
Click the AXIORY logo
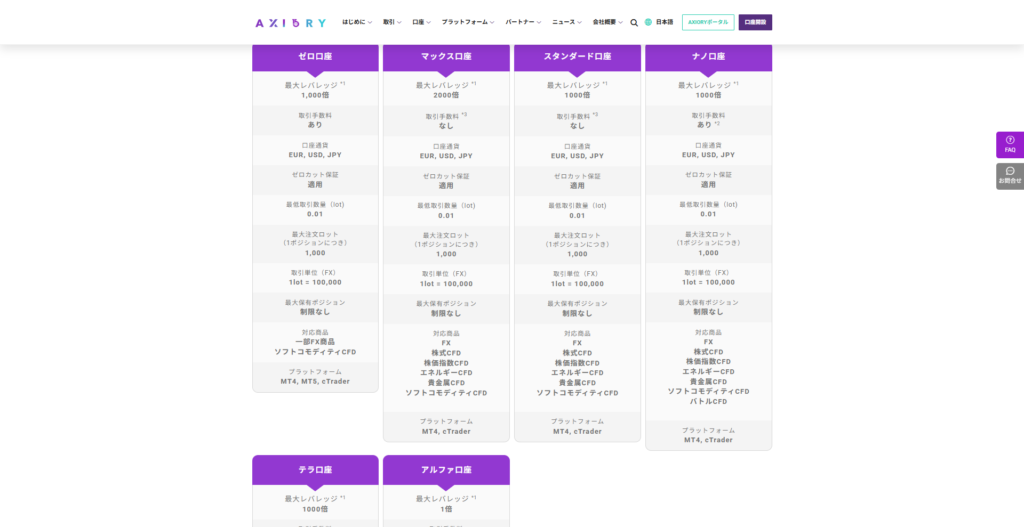point(291,23)
